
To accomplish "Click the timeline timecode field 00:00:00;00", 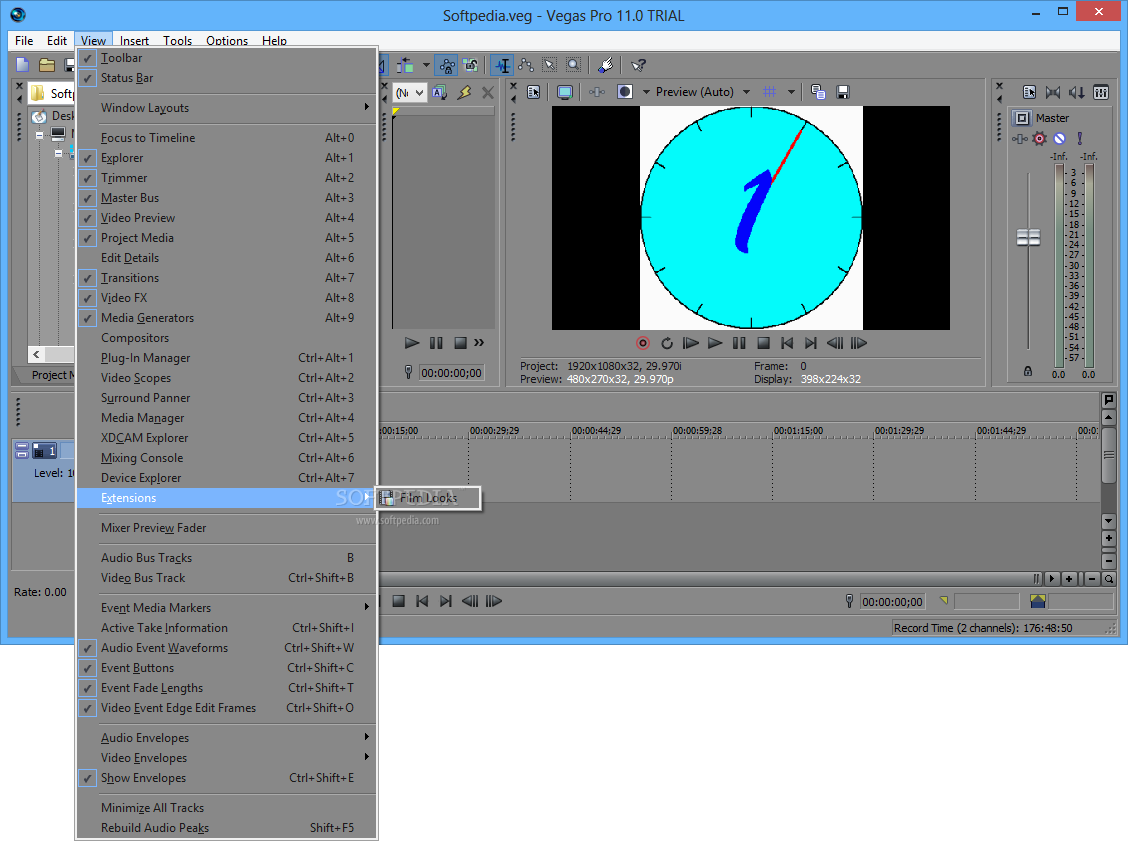I will point(892,602).
